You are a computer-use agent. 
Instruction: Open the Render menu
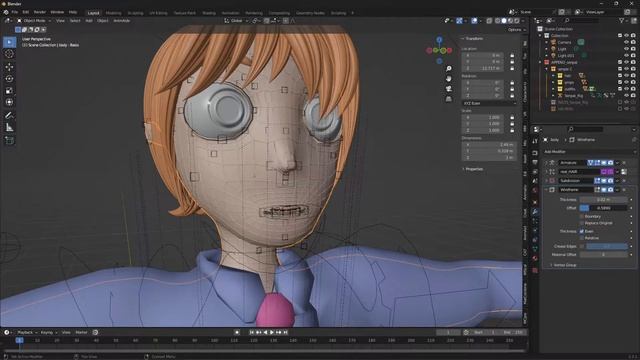[40, 12]
